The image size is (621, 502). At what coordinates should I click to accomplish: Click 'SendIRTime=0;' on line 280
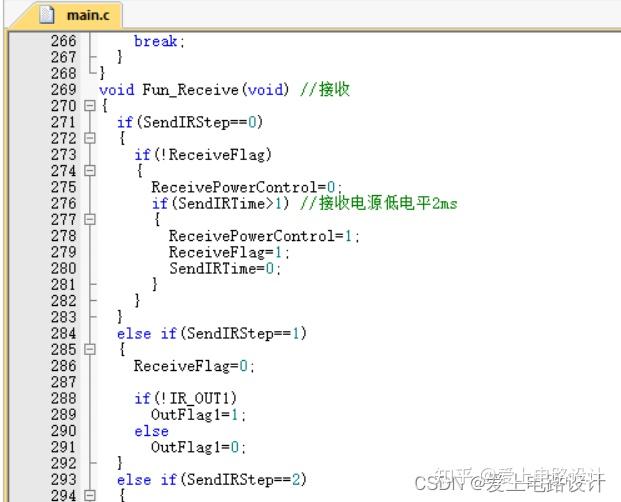225,268
